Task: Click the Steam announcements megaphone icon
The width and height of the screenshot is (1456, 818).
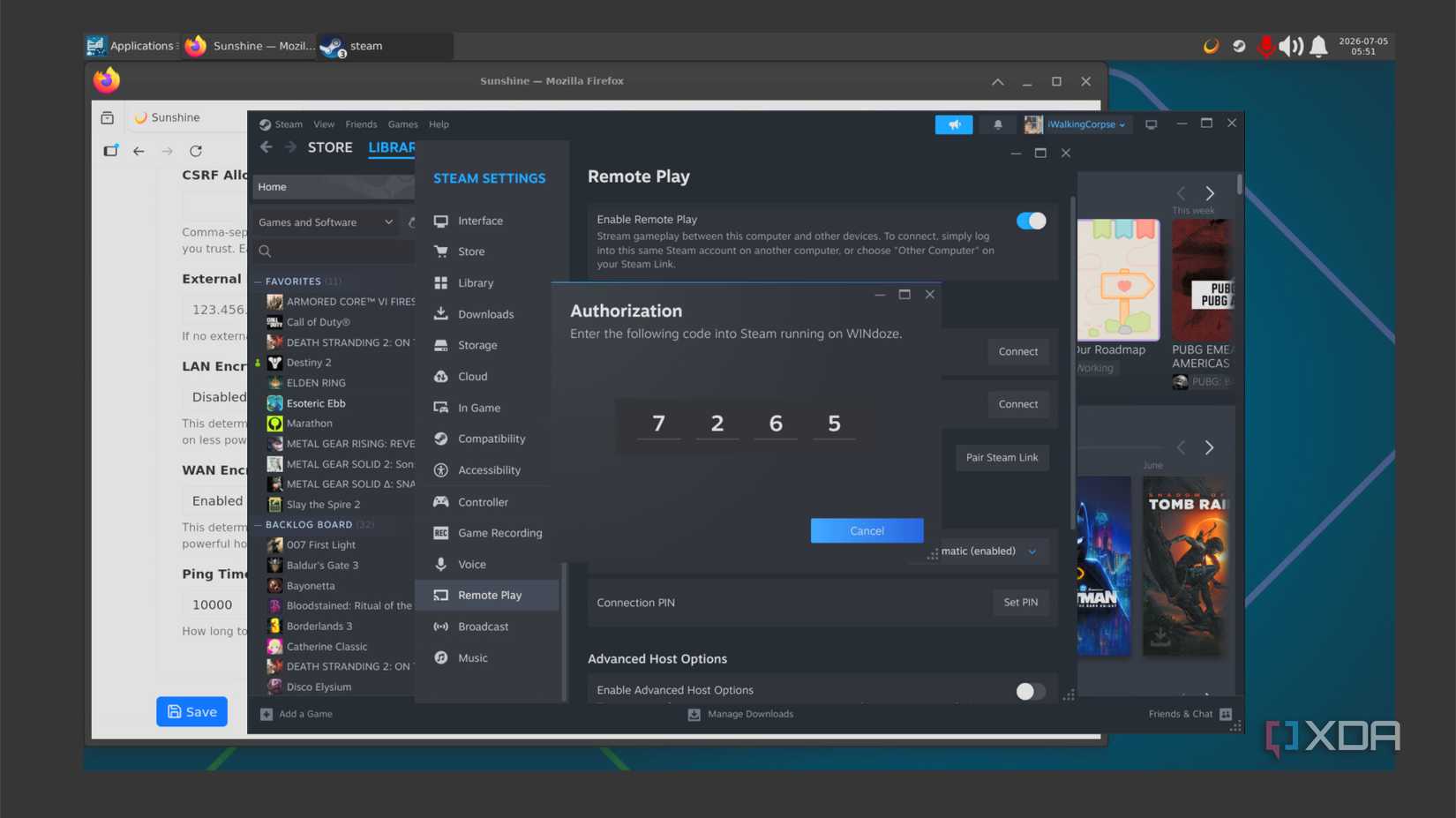Action: tap(954, 124)
